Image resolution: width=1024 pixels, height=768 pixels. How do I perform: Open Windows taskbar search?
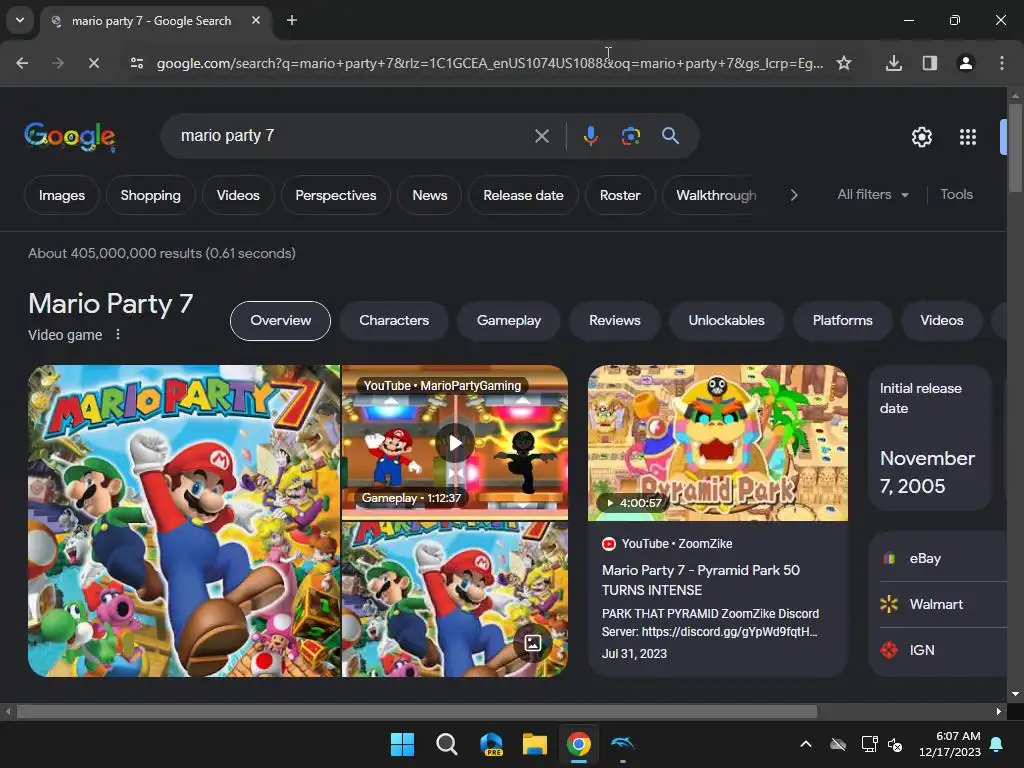[447, 744]
